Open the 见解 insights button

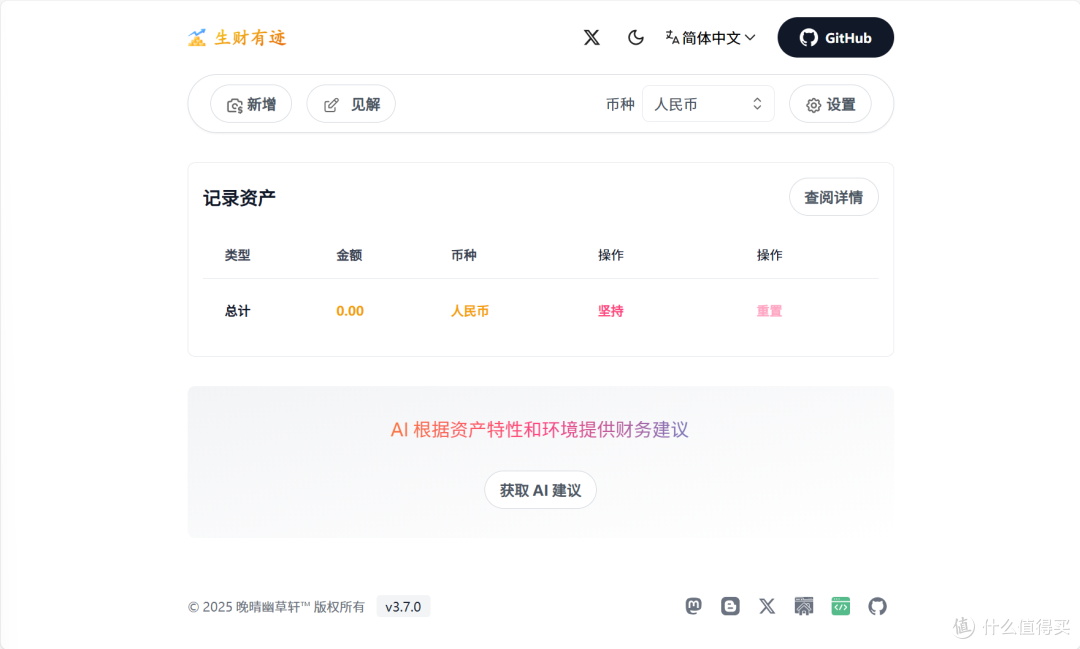(x=351, y=104)
